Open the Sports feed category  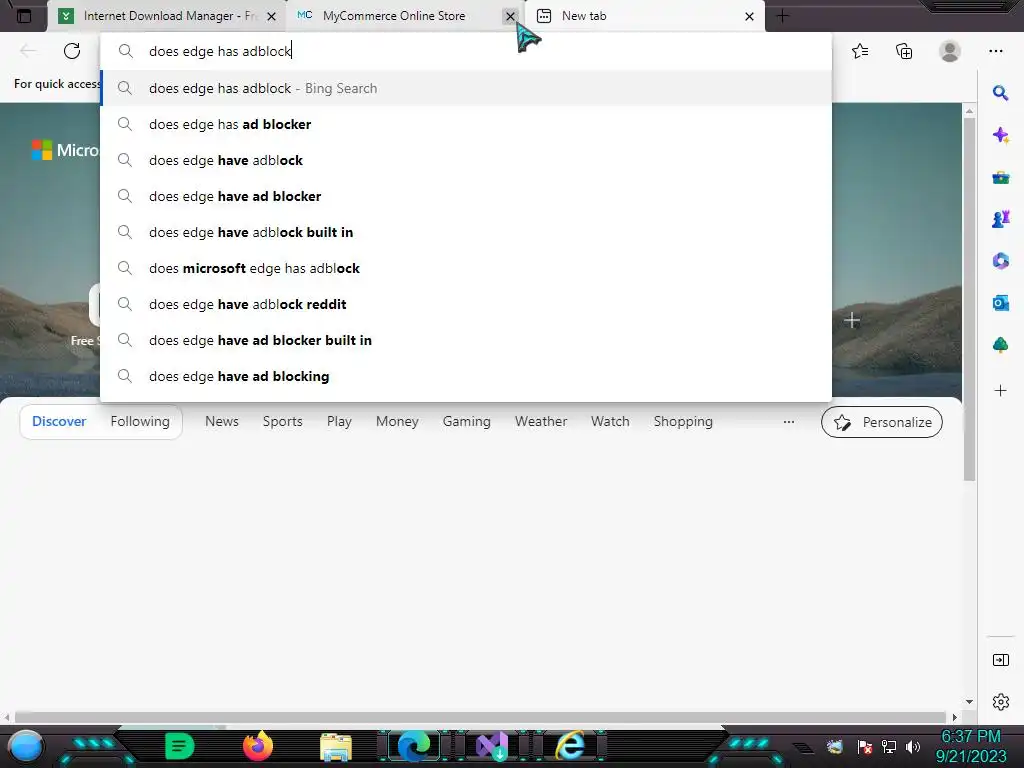coord(282,421)
